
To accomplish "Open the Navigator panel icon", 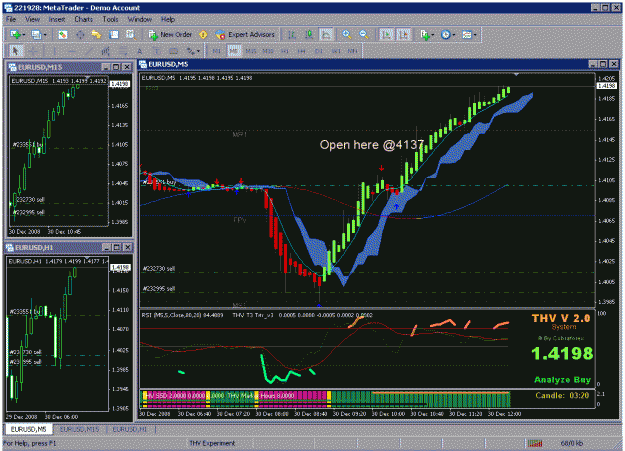I will click(97, 35).
